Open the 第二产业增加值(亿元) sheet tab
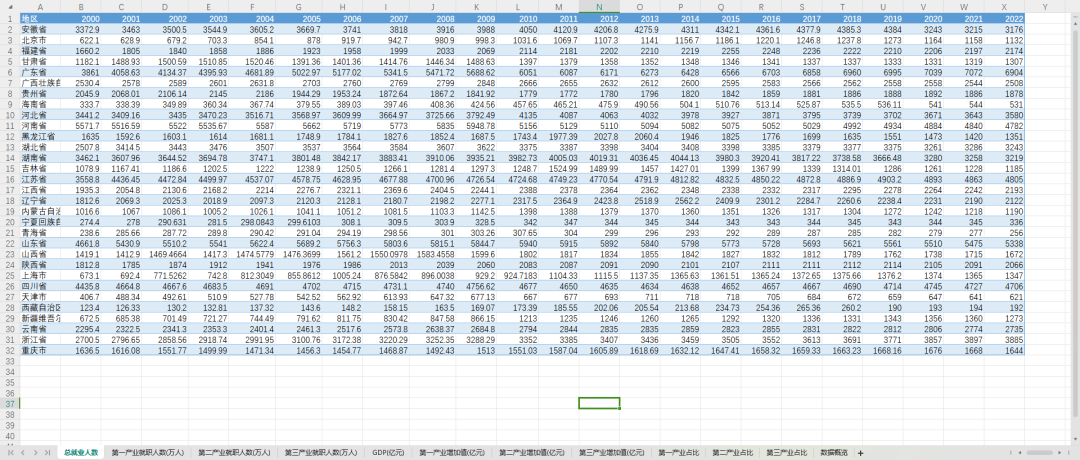 point(532,452)
